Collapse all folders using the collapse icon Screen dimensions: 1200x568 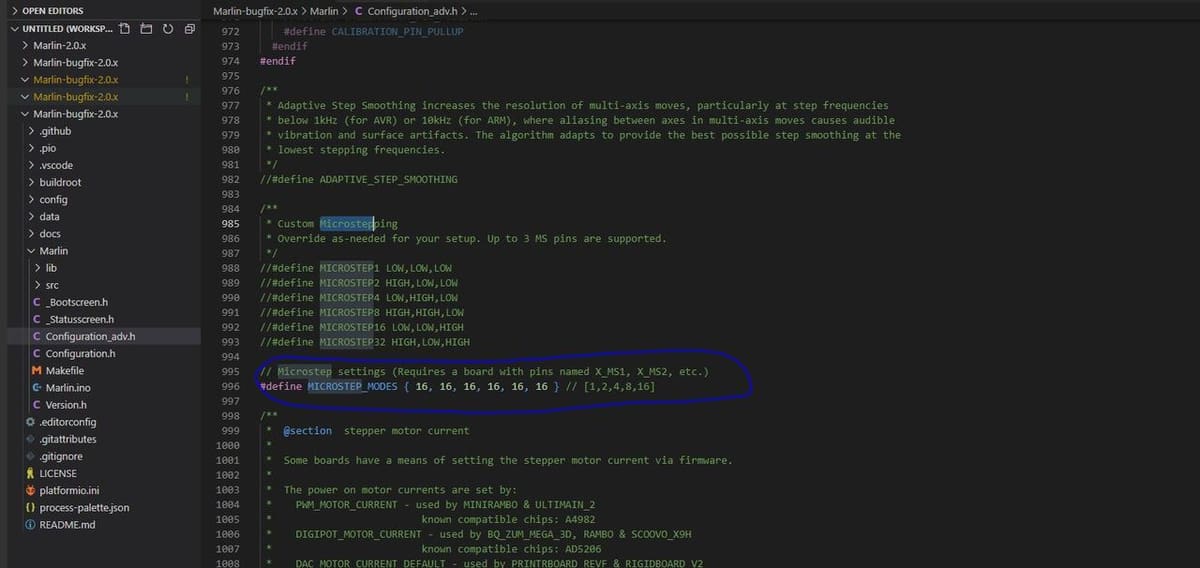188,28
